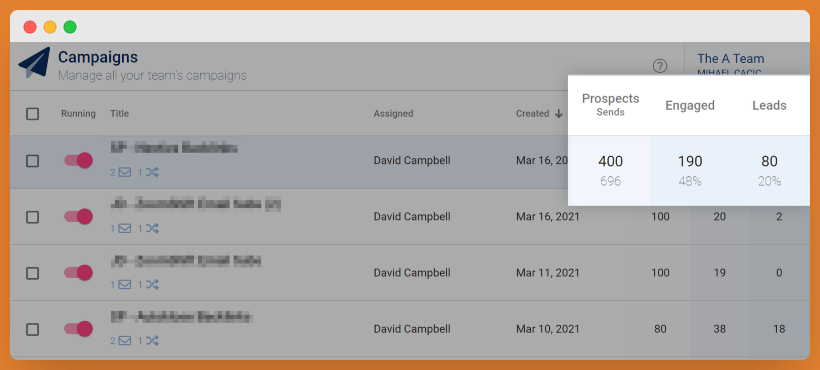The height and width of the screenshot is (370, 820).
Task: Click the macOS green maximize window button
Action: click(x=70, y=27)
